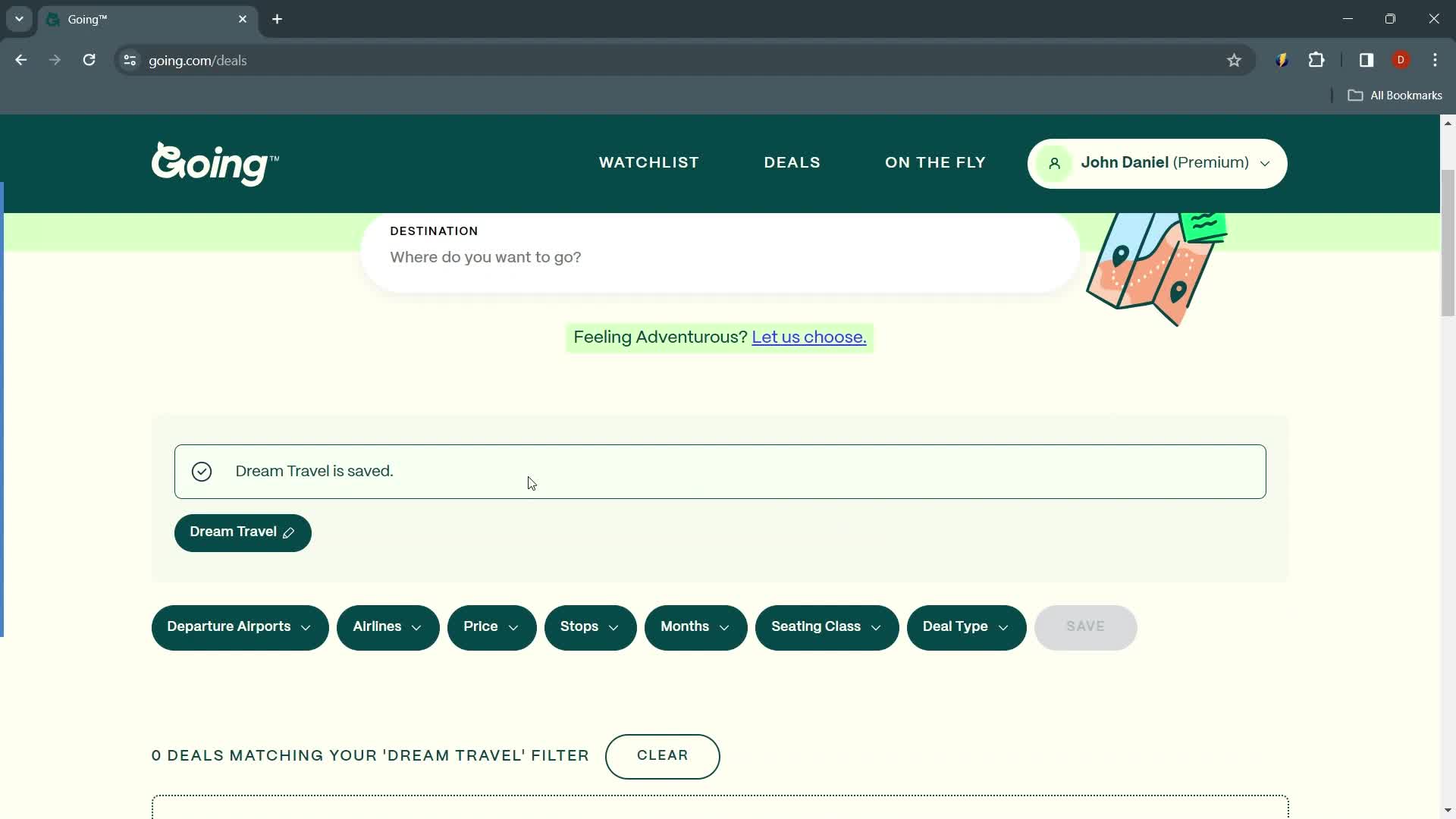This screenshot has width=1456, height=819.
Task: Click the bookmark star icon in browser
Action: 1234,60
